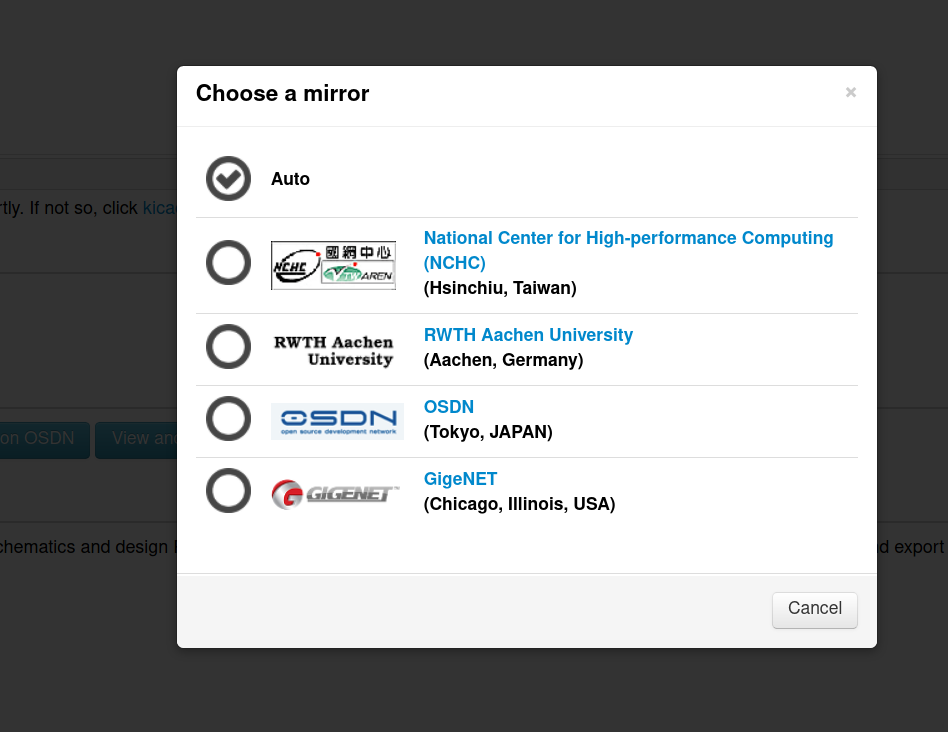Click the NCHC logo image
This screenshot has height=732, width=948.
pos(333,265)
